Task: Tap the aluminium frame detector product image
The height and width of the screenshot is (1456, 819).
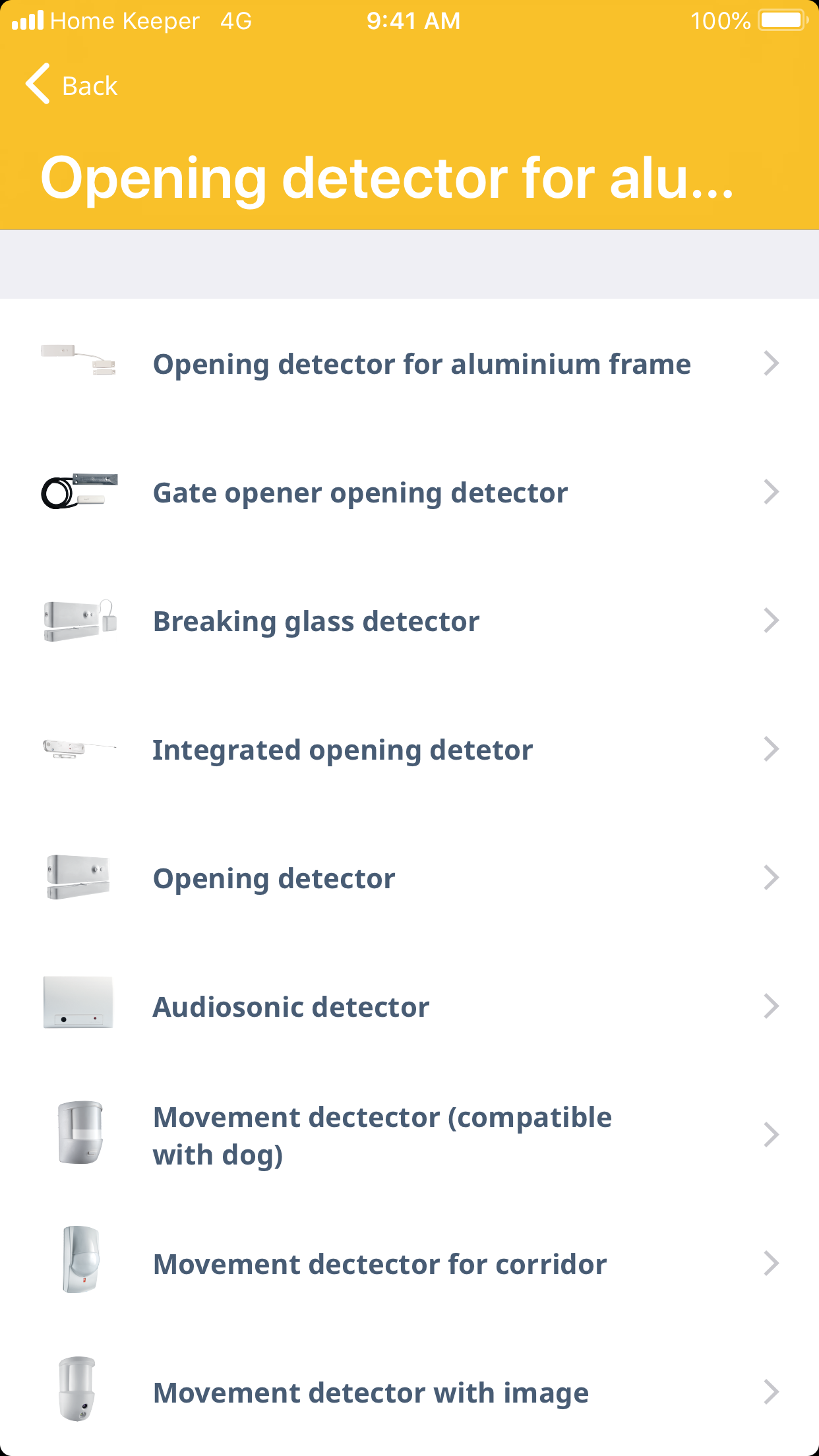Action: click(78, 360)
